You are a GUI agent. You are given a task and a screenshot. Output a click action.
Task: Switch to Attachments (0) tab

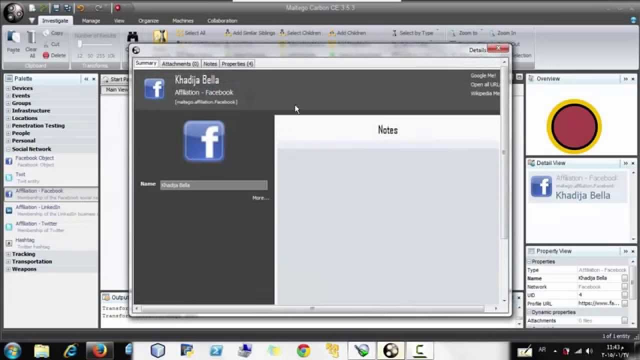180,64
